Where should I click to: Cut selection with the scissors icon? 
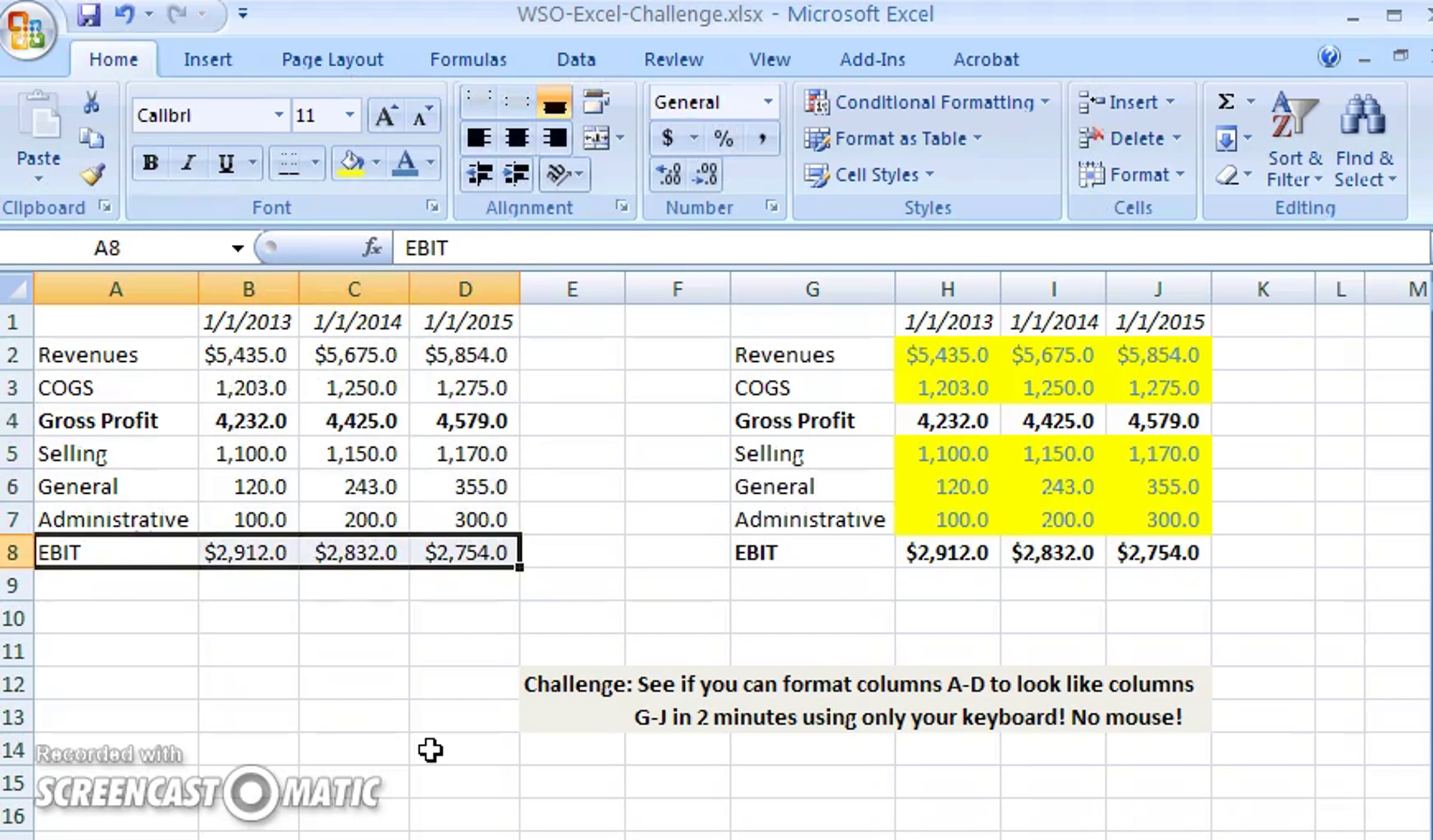coord(91,103)
